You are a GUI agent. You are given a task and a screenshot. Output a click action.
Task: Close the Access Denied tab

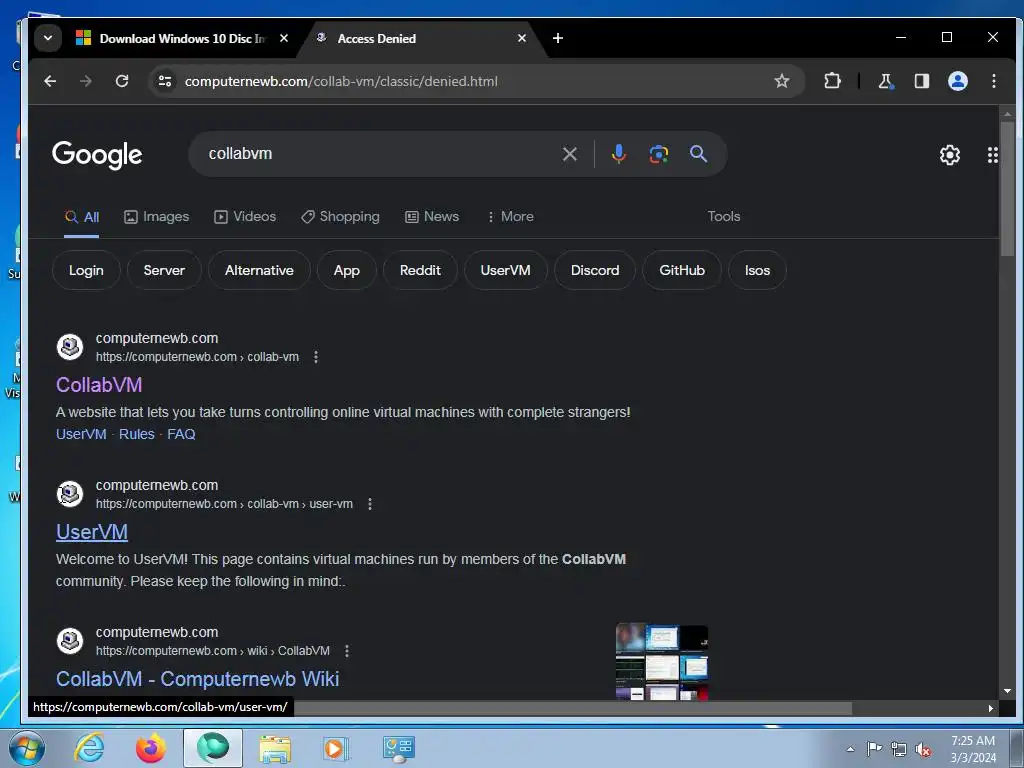pyautogui.click(x=521, y=39)
